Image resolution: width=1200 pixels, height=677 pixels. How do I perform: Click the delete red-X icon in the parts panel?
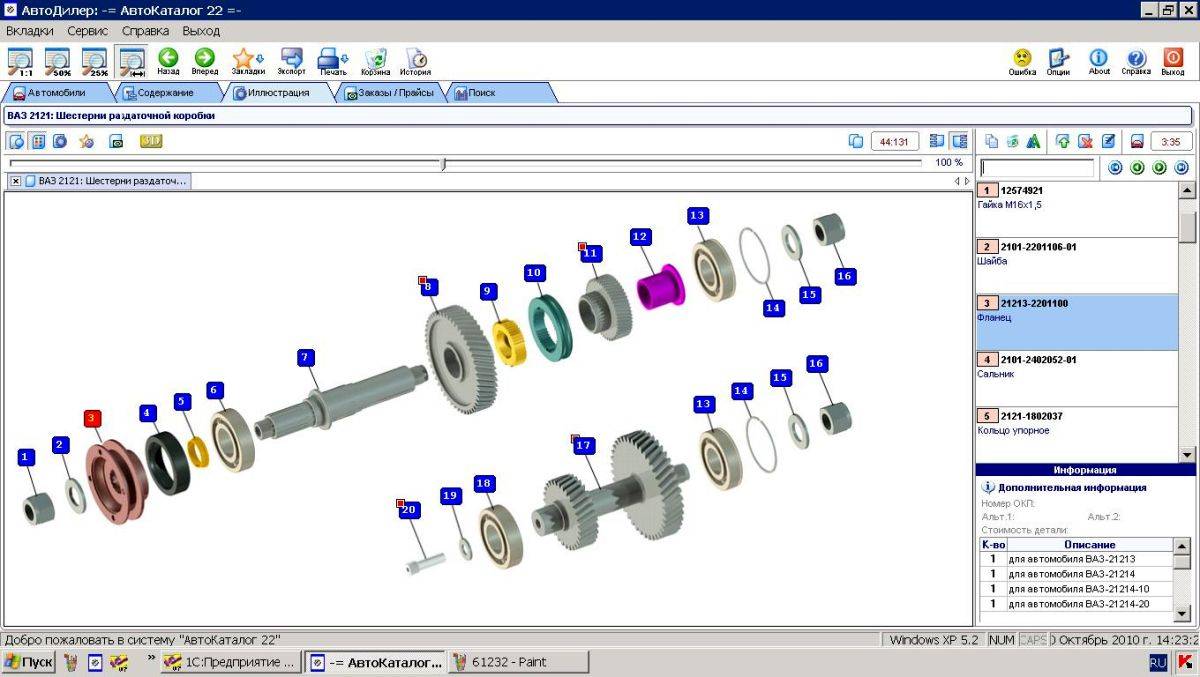pyautogui.click(x=1085, y=141)
